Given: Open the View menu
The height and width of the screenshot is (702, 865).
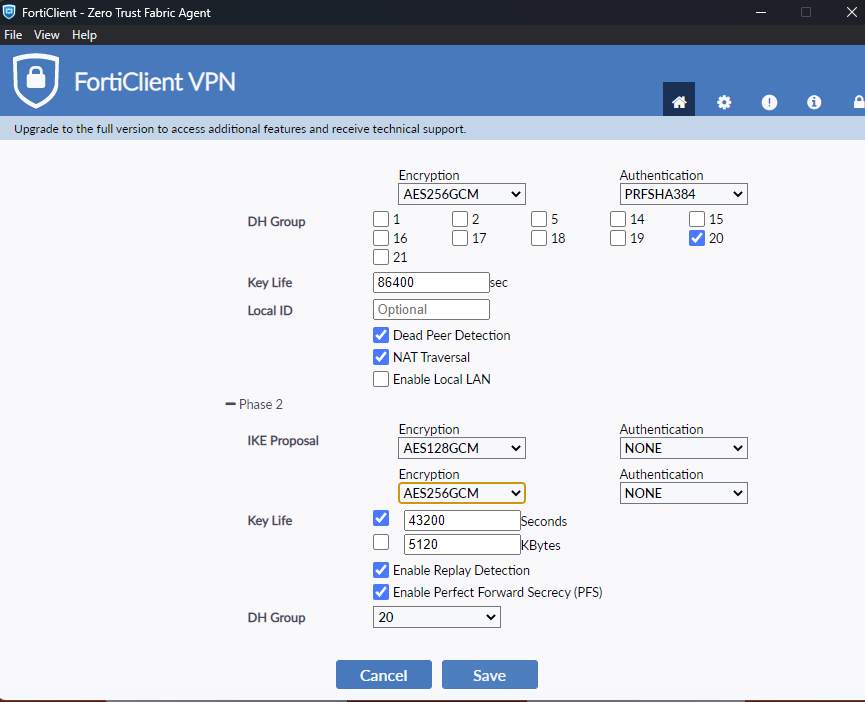Looking at the screenshot, I should [46, 35].
